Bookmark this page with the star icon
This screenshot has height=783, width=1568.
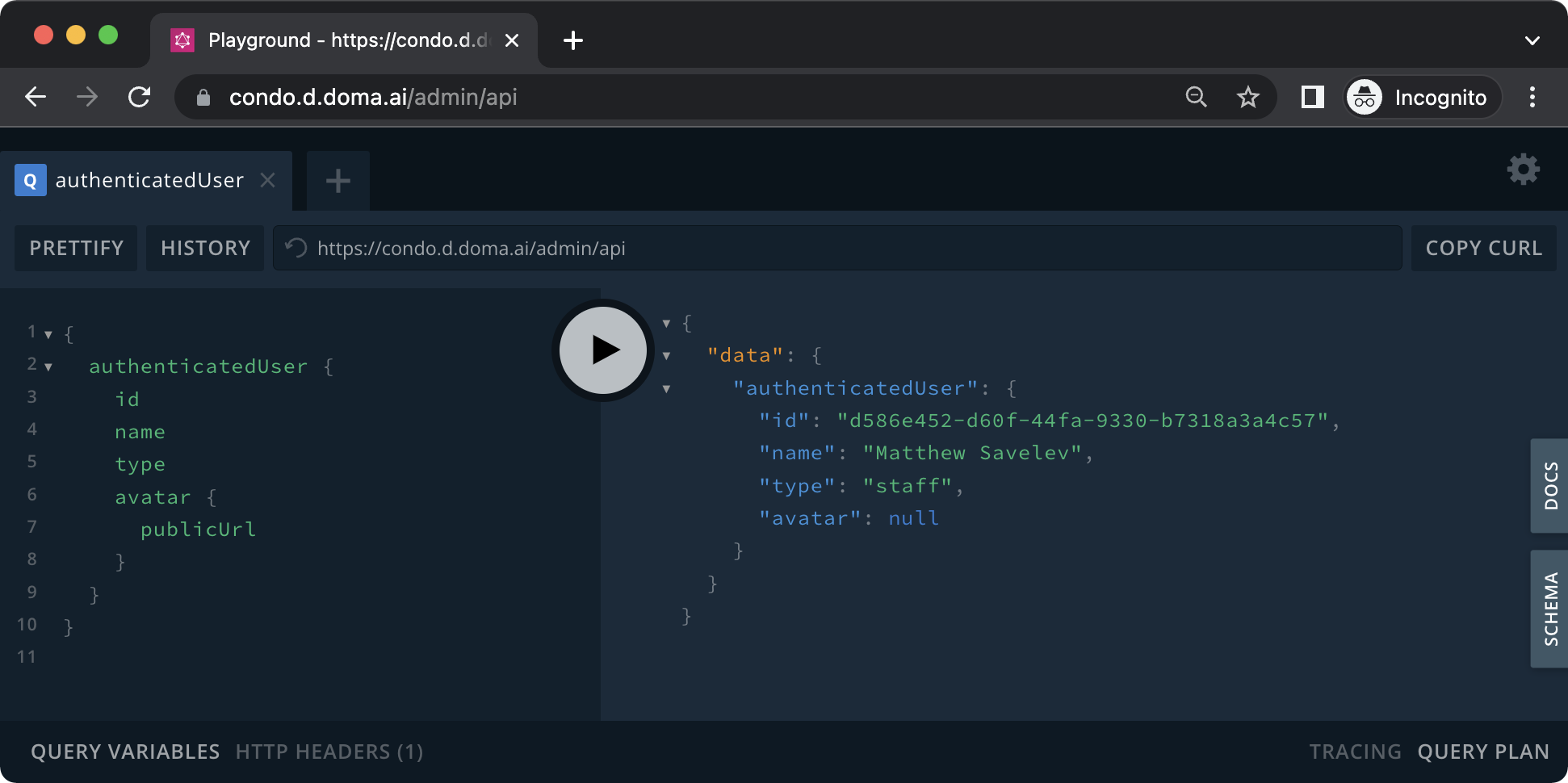(x=1247, y=98)
